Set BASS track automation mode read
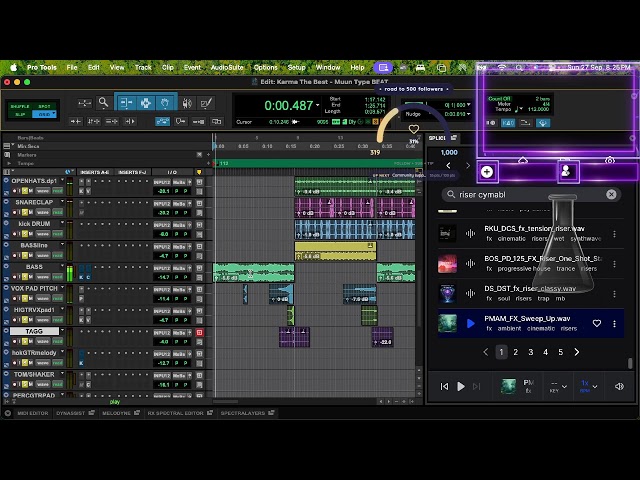 tap(58, 277)
